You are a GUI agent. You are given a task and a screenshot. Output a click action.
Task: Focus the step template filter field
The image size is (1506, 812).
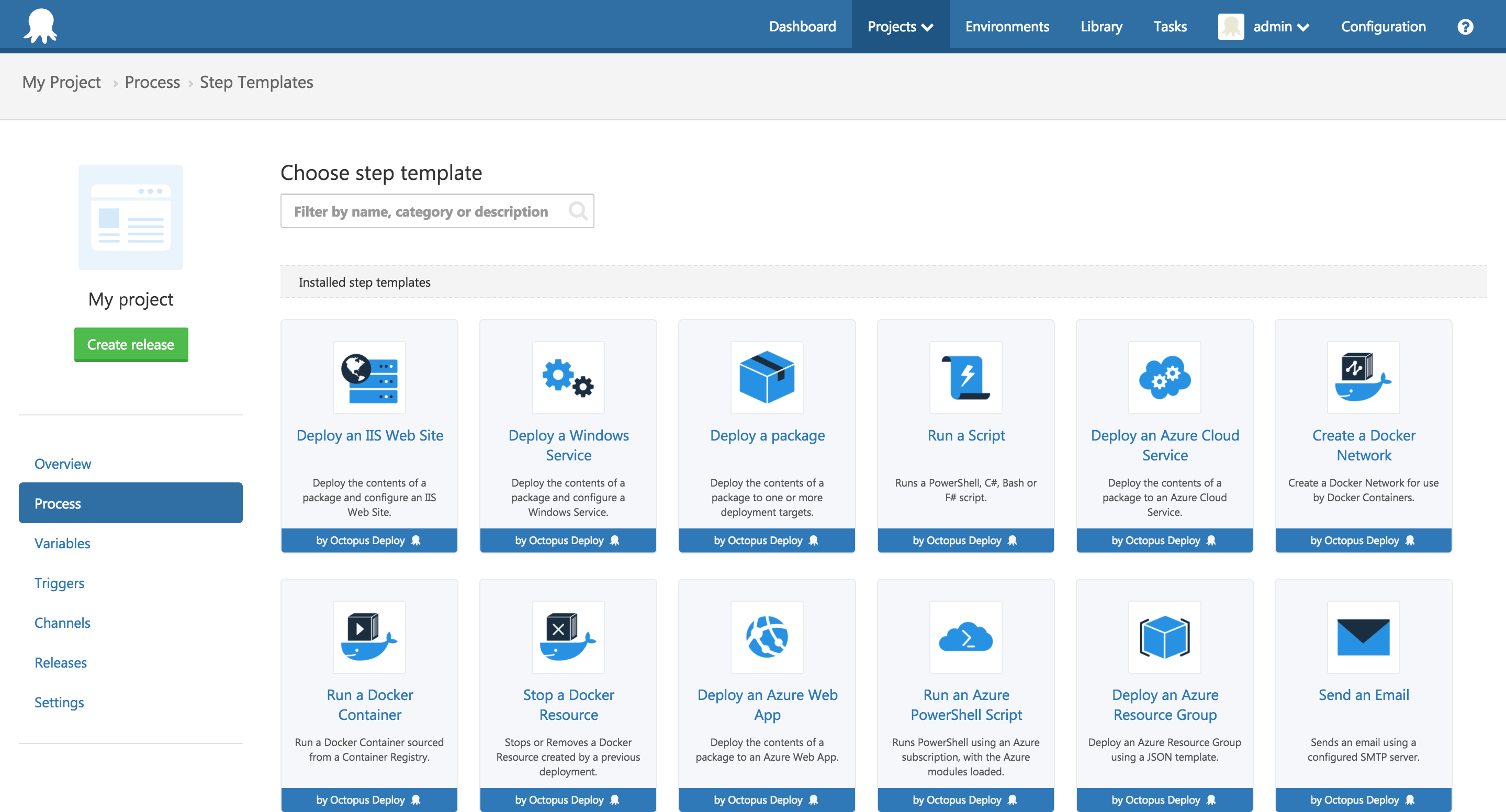pyautogui.click(x=421, y=211)
